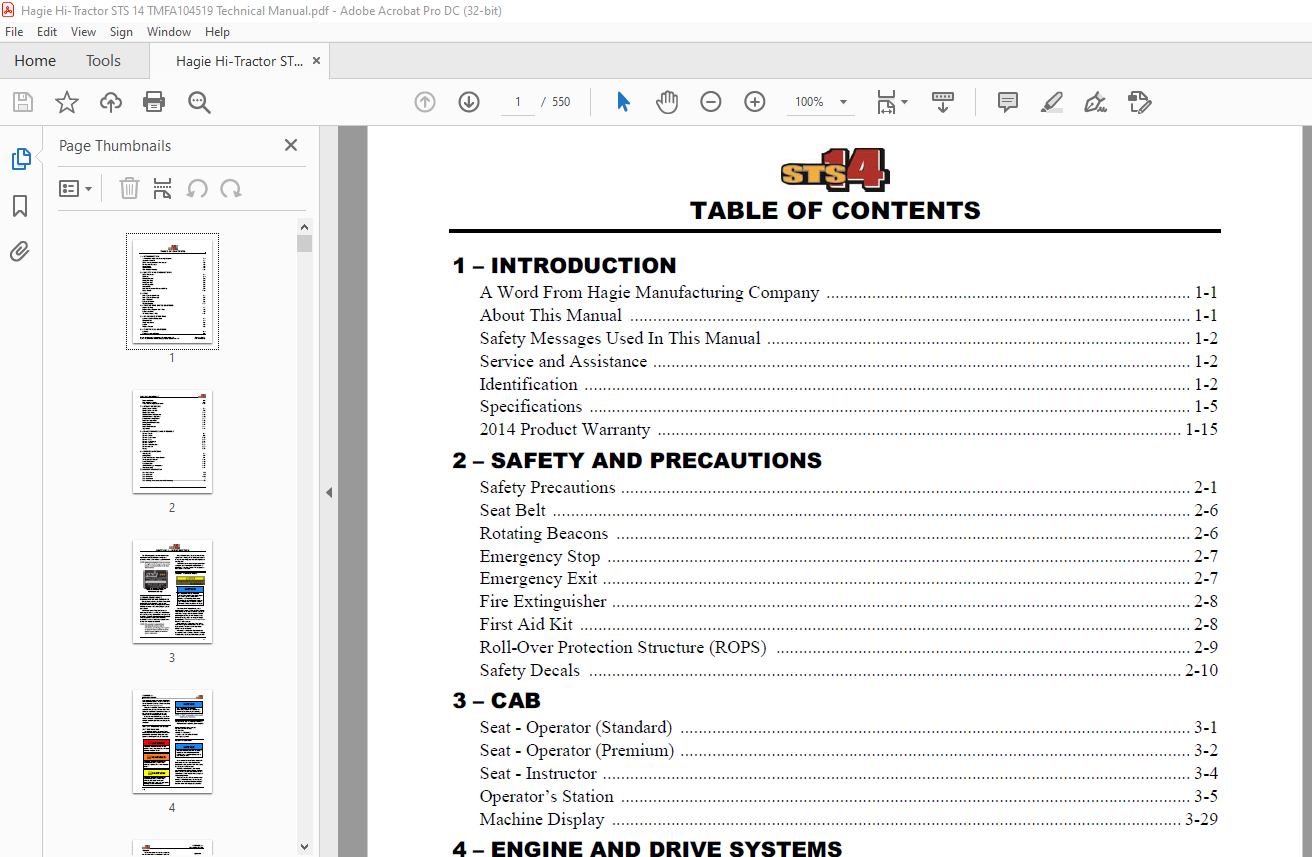1312x857 pixels.
Task: Click 'Seat - Operator (Premium)' entry
Action: pos(577,751)
